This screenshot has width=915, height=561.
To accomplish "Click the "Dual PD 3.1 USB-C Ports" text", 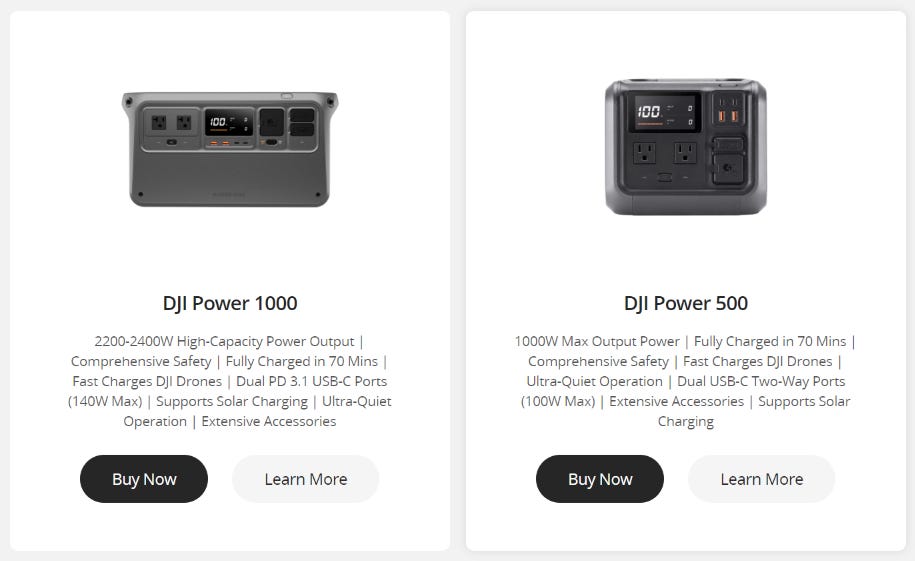I will (312, 381).
